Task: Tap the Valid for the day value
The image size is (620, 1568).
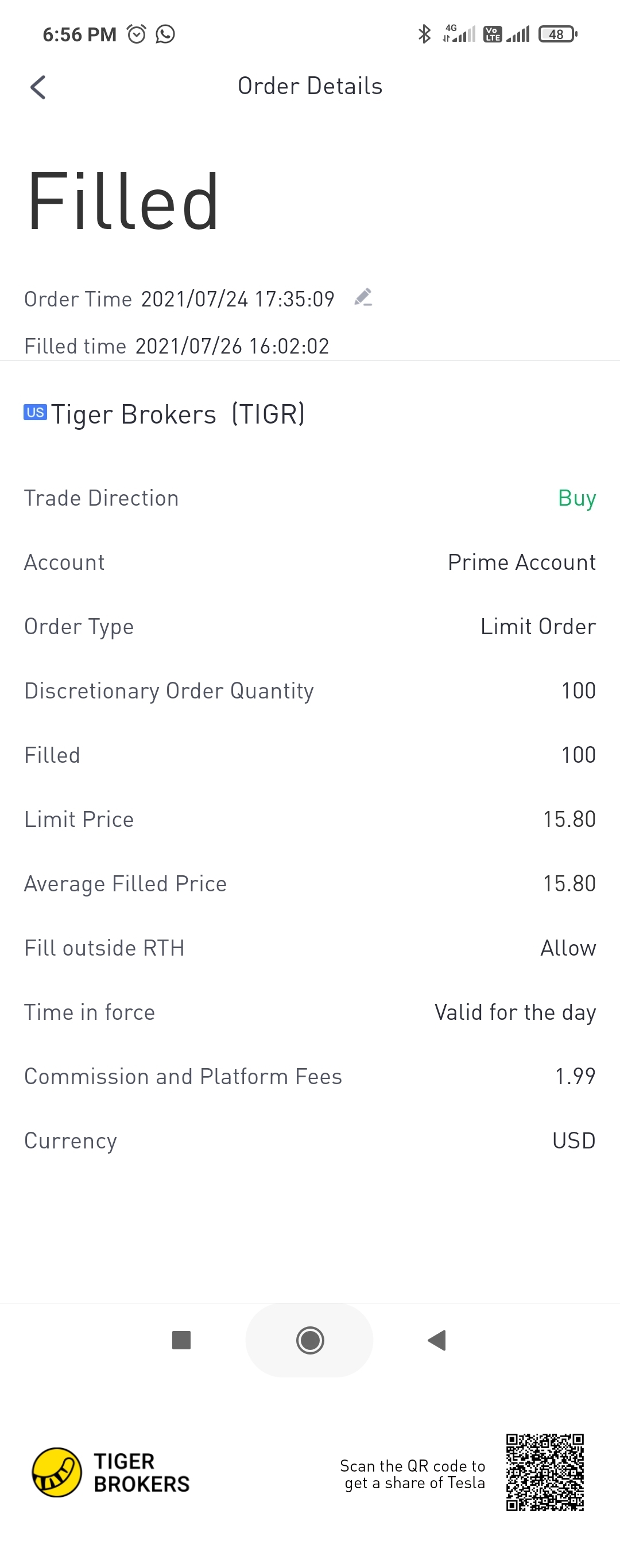Action: click(x=516, y=1012)
